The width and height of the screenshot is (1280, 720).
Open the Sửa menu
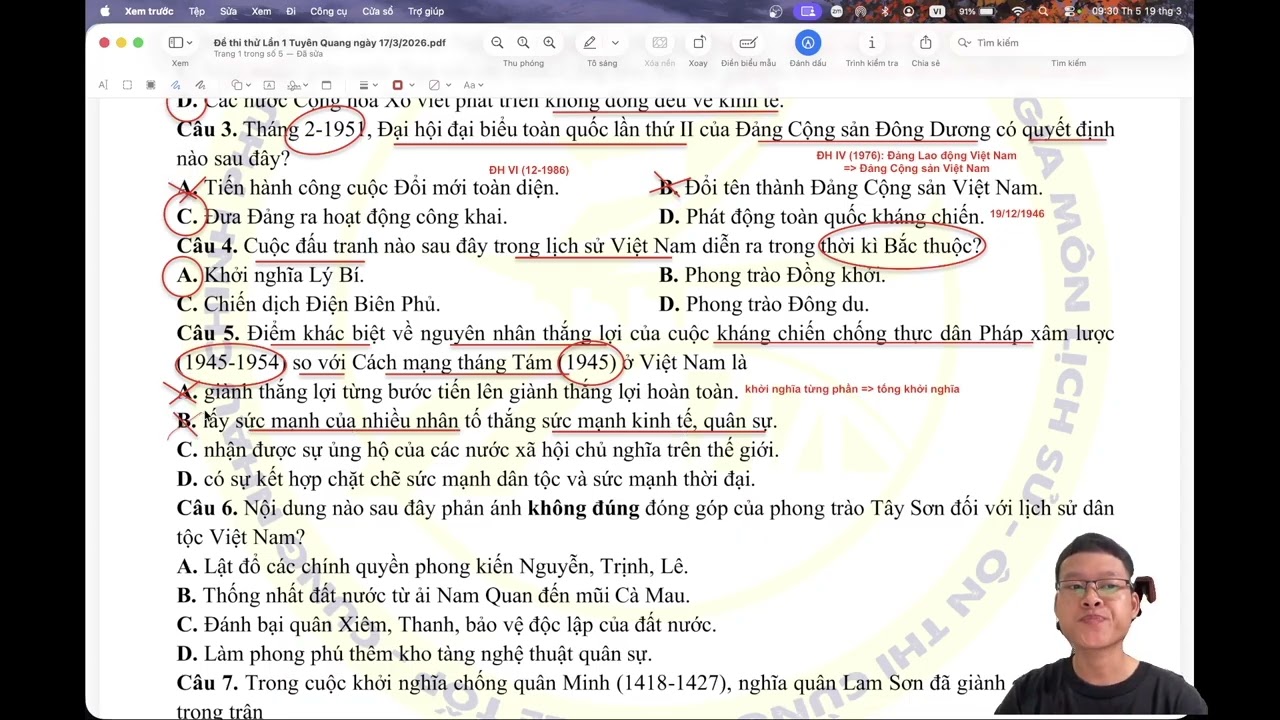pyautogui.click(x=228, y=11)
